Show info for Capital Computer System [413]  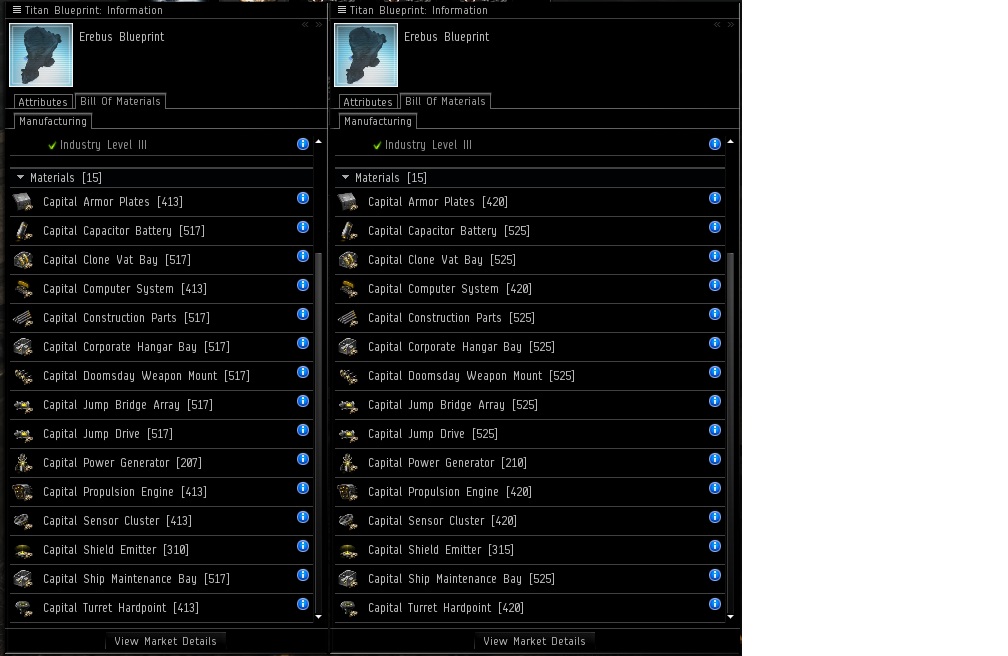pyautogui.click(x=303, y=285)
